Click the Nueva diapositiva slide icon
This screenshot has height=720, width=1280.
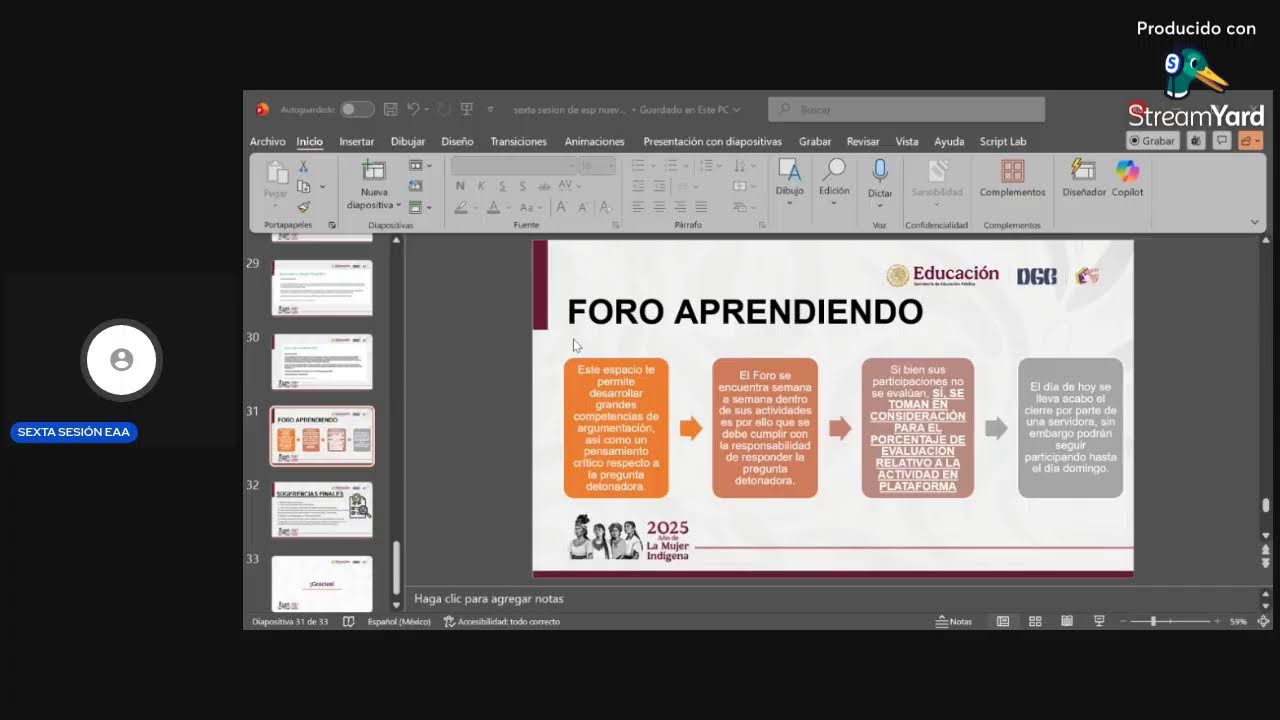tap(373, 170)
